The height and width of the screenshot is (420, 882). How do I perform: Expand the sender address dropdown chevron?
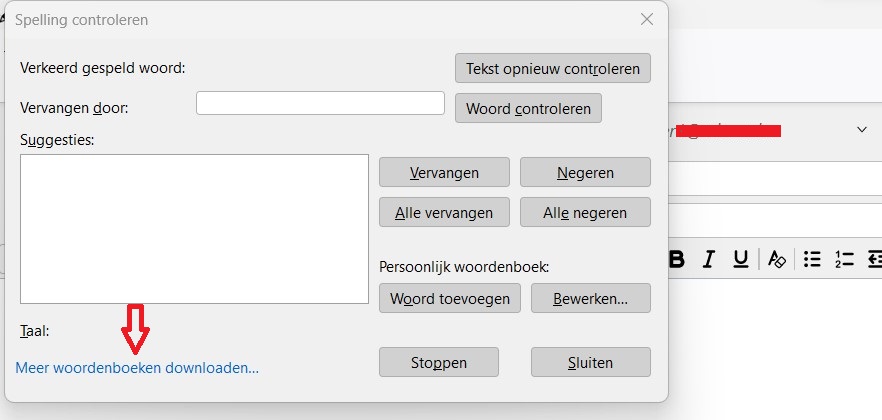[x=862, y=130]
